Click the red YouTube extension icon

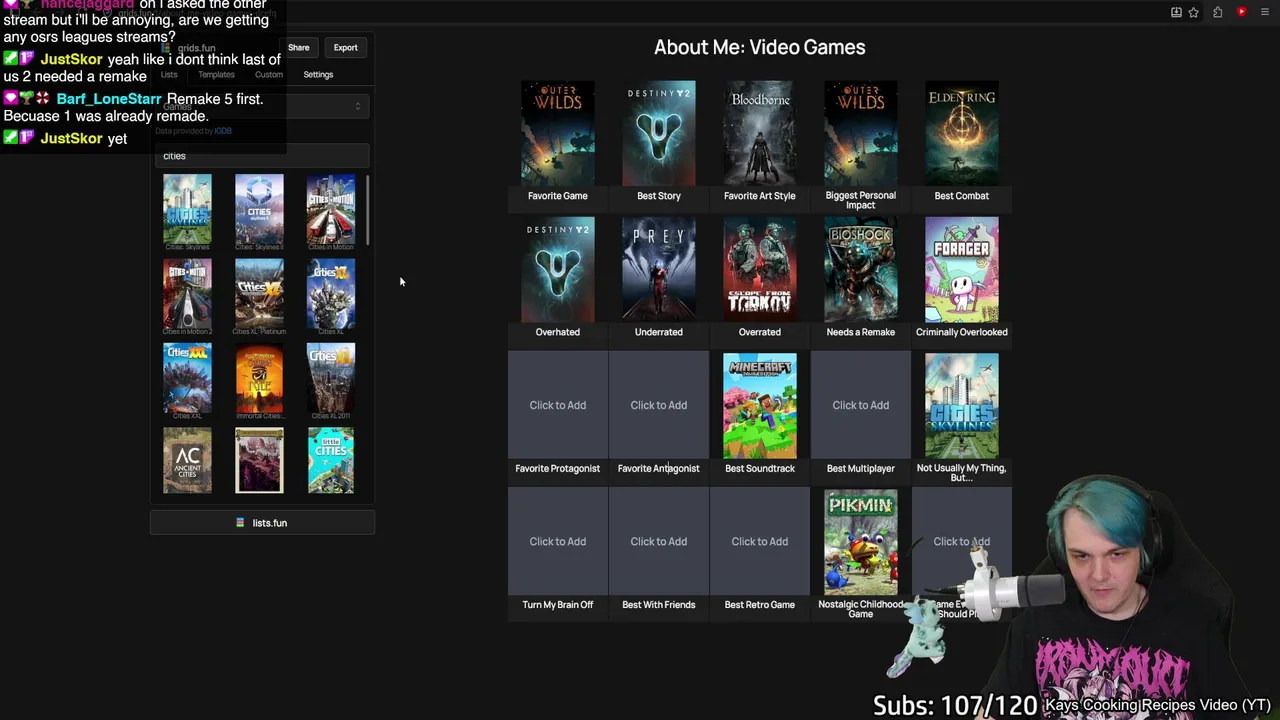[1241, 12]
